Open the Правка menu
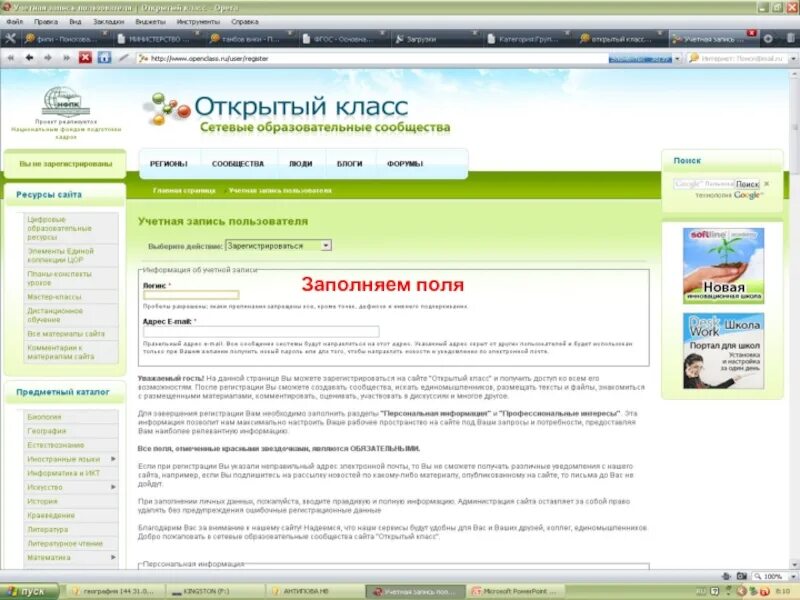This screenshot has height=600, width=800. pos(46,22)
